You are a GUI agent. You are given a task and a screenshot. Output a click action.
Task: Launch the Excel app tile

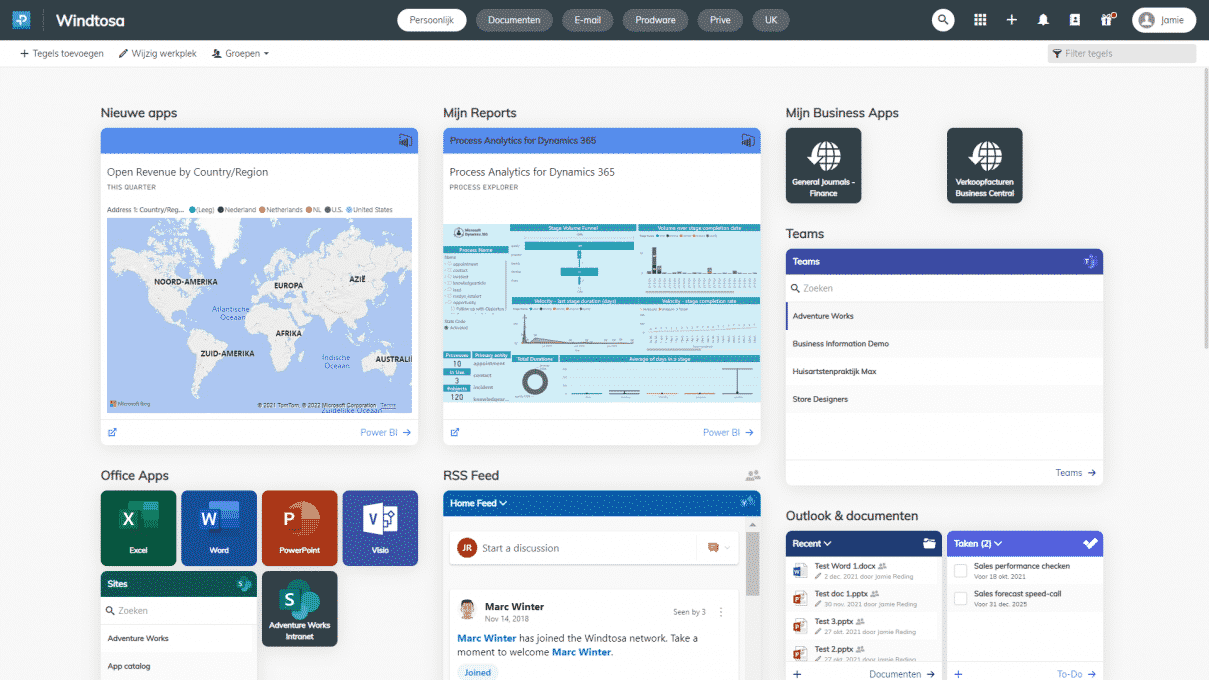[138, 528]
